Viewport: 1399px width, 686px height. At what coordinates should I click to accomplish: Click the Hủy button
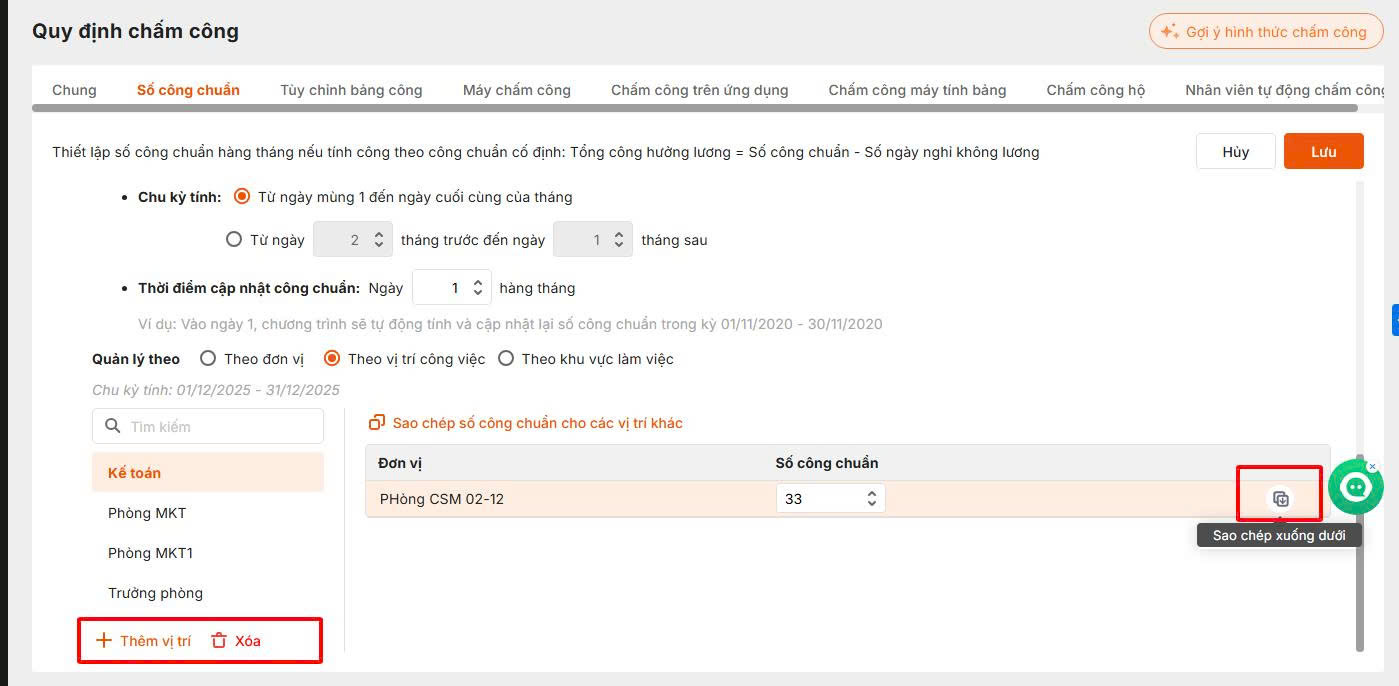(x=1235, y=152)
